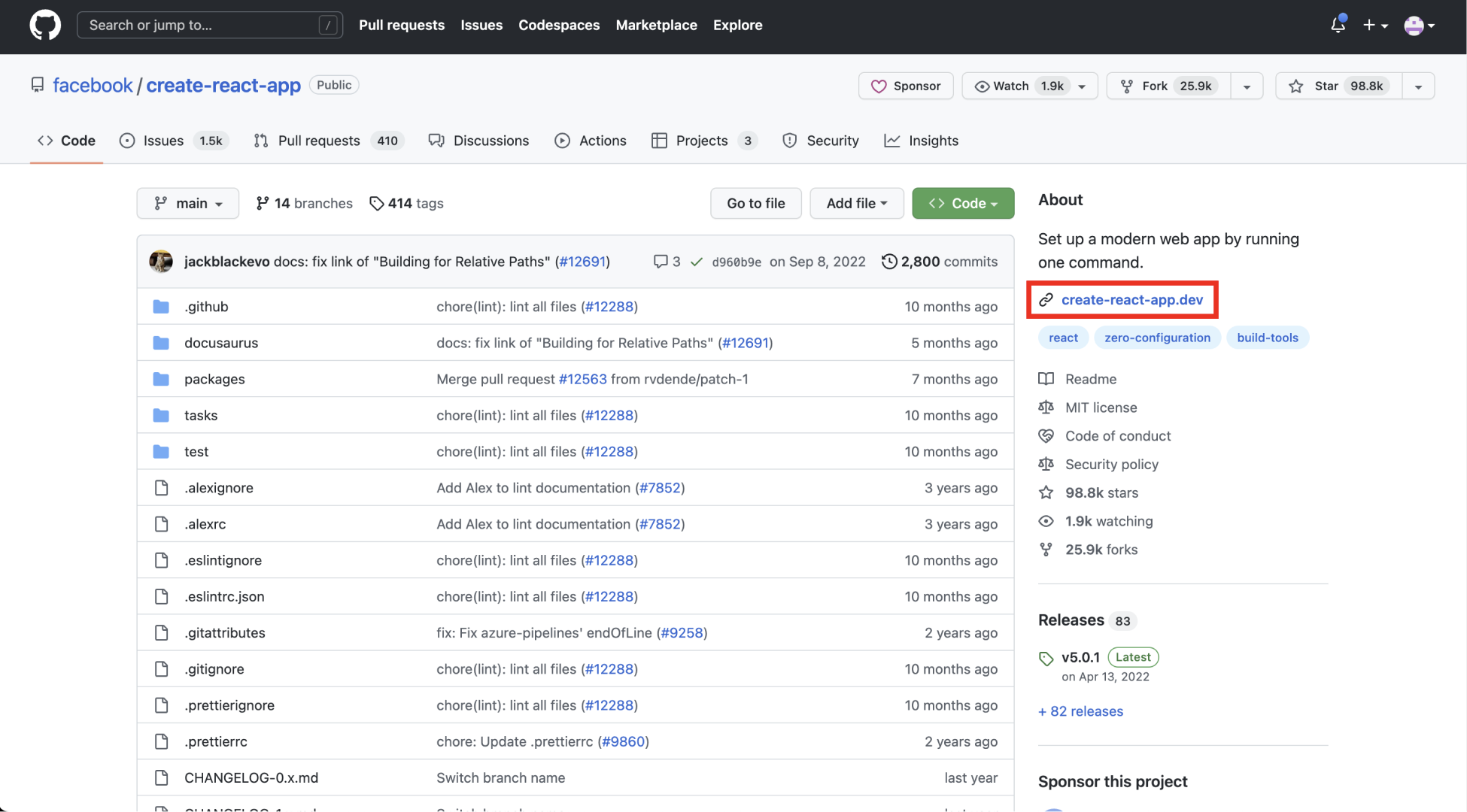Select the build-tools topic tag
The image size is (1467, 812).
tap(1268, 338)
